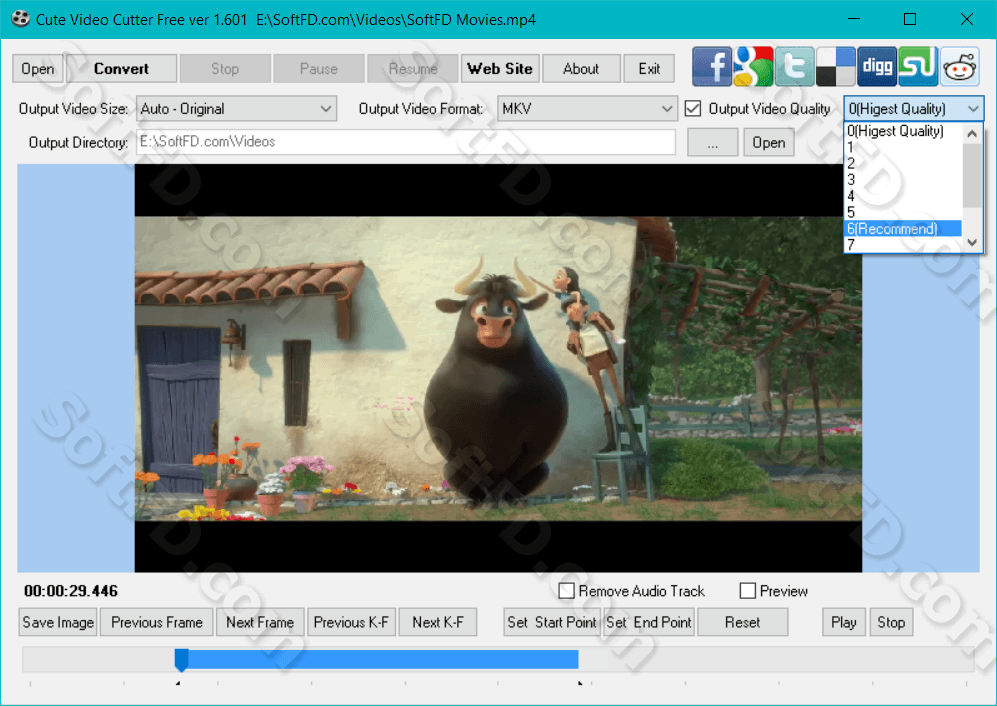The height and width of the screenshot is (706, 997).
Task: Click the 00:00:29.446 timestamp
Action: tap(71, 591)
